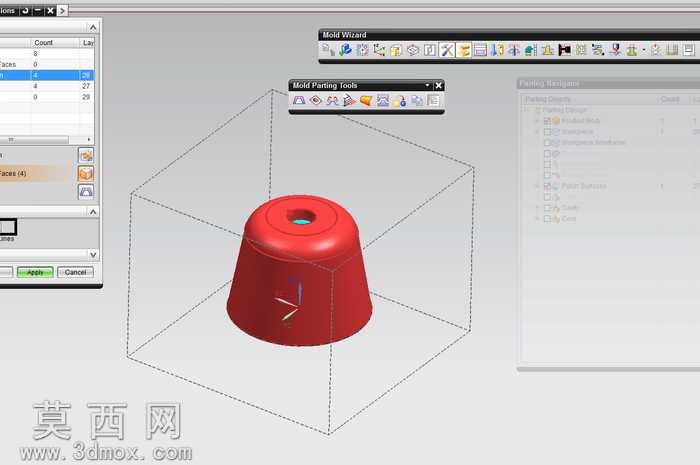
Task: Toggle Product Body checkbox in Parting Navigator
Action: point(547,120)
